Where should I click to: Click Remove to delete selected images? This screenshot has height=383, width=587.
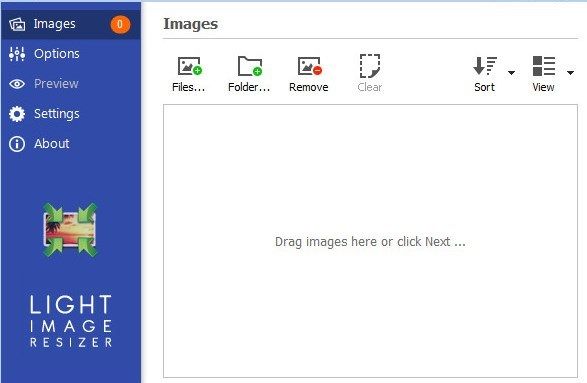point(309,74)
